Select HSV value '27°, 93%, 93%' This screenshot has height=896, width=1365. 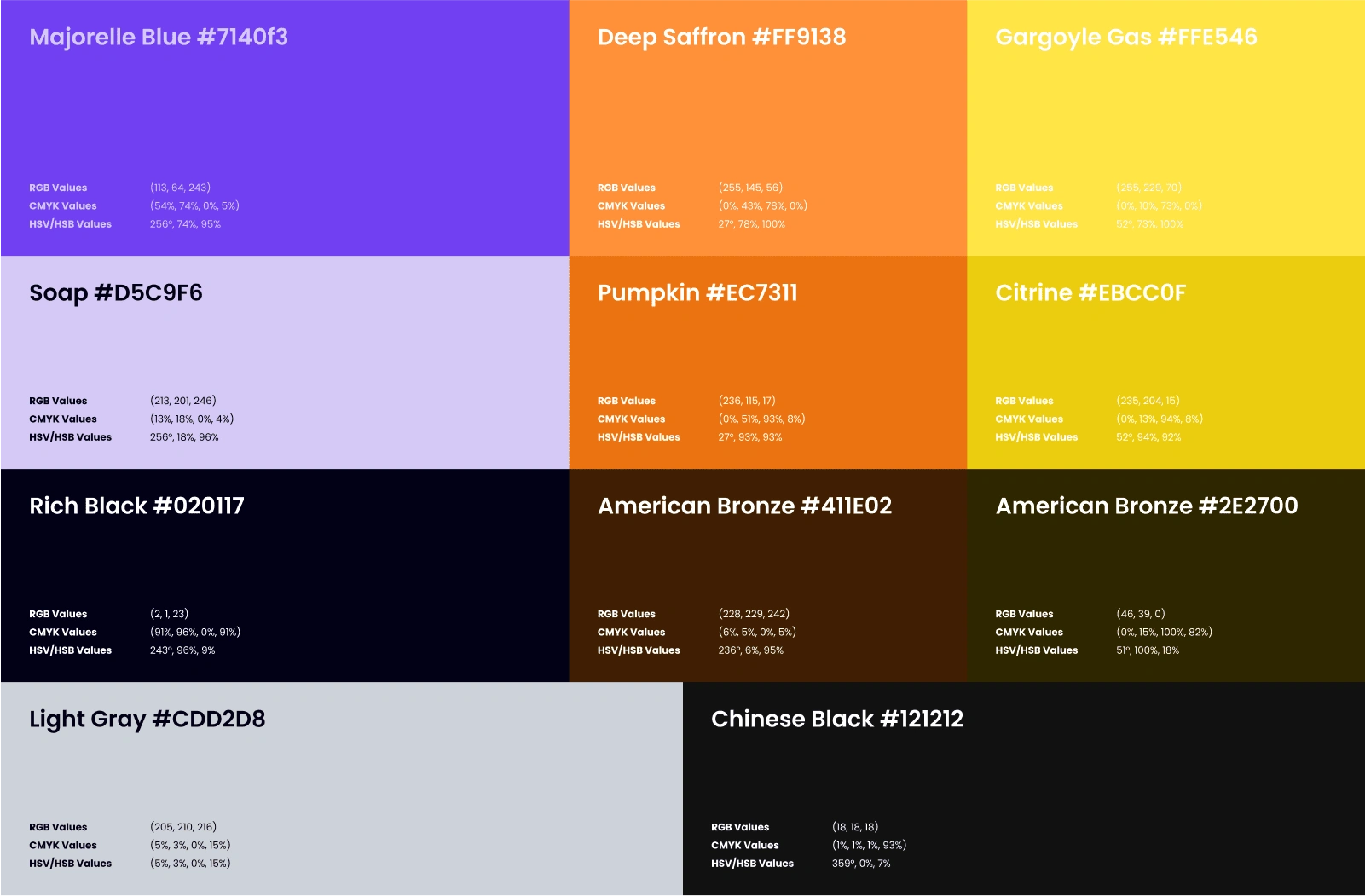(749, 437)
